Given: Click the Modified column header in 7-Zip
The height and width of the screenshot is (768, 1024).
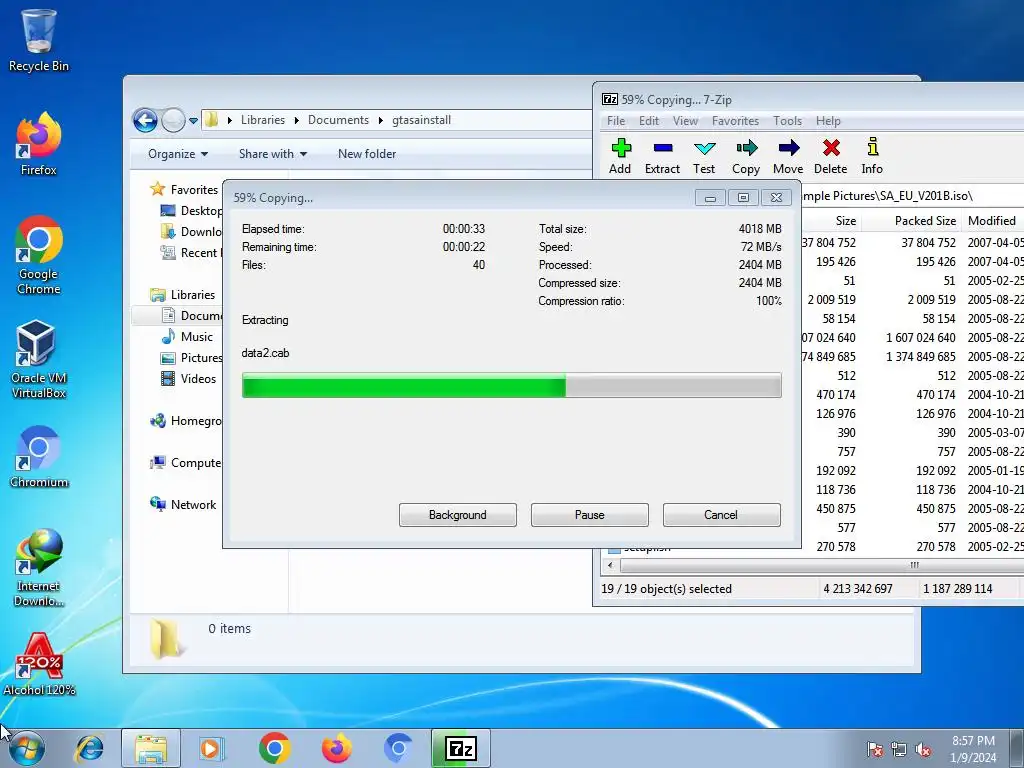Looking at the screenshot, I should click(993, 221).
